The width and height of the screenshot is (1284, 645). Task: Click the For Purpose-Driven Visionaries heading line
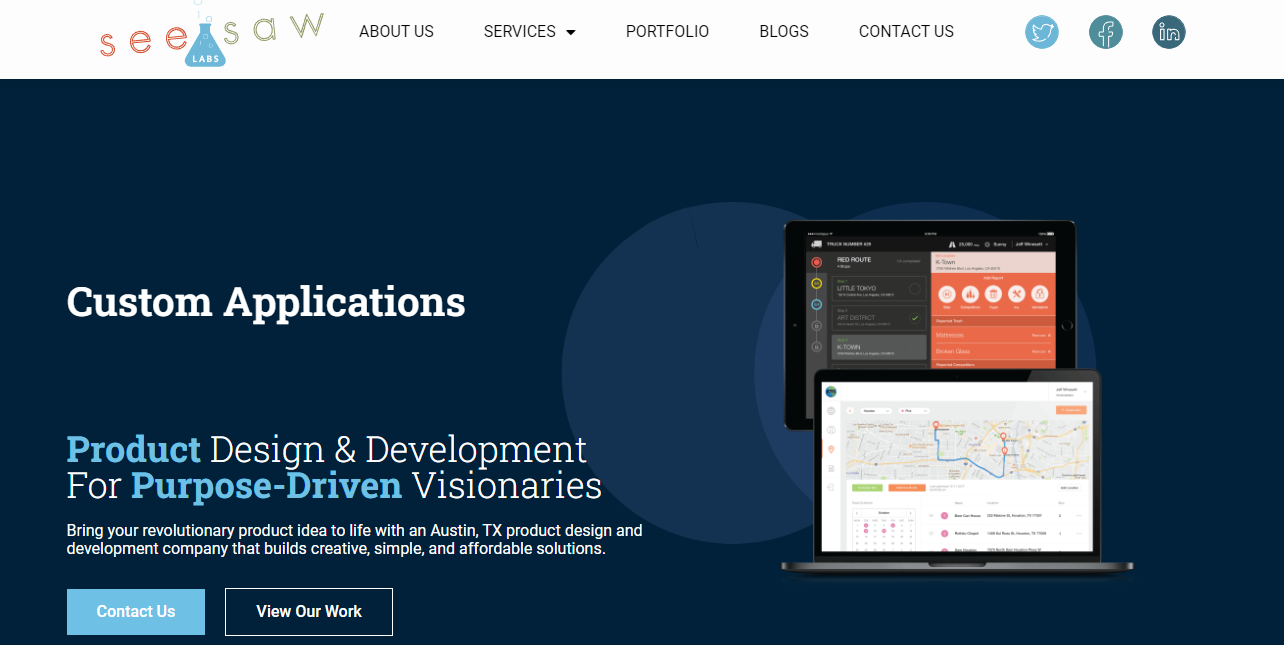[334, 486]
